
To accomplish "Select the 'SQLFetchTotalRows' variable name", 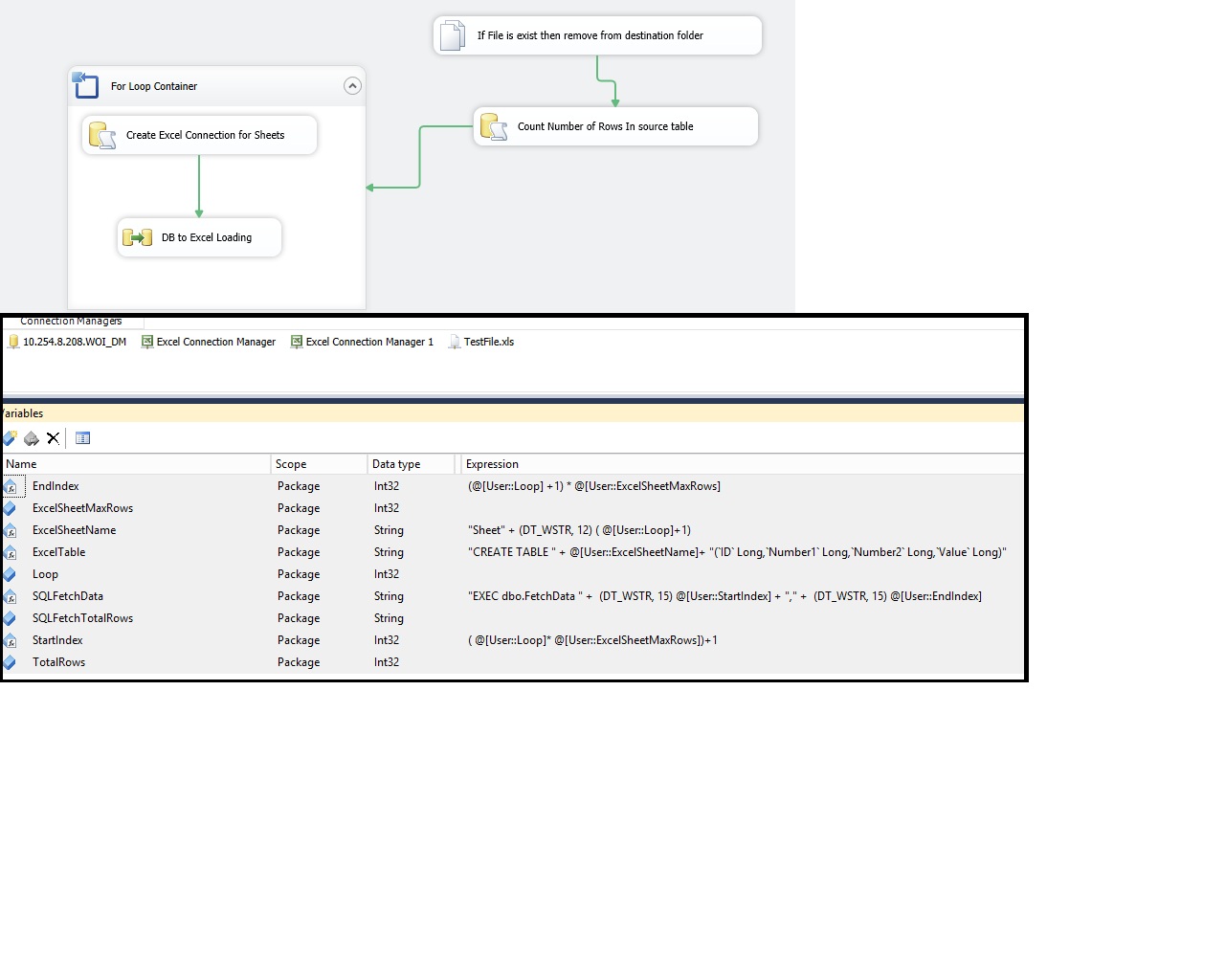I will (82, 618).
